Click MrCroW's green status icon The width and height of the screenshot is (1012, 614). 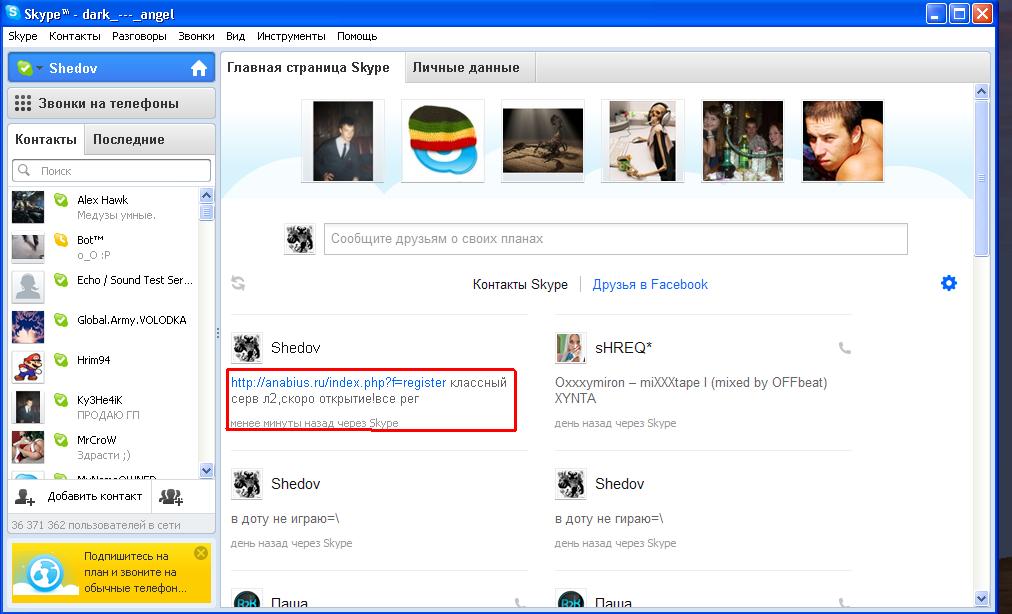[61, 440]
